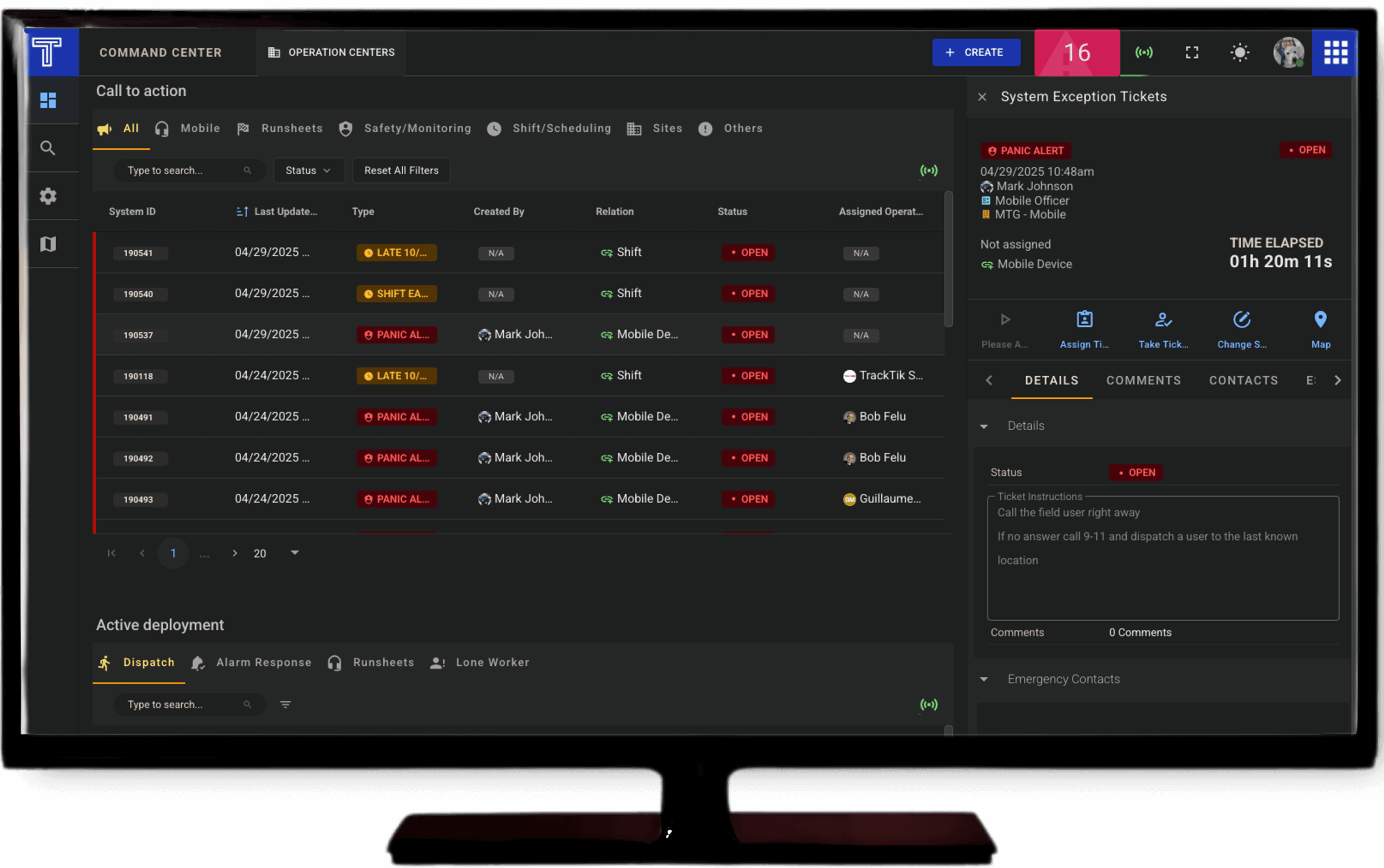Viewport: 1384px width, 868px height.
Task: Toggle light/dark theme sun icon
Action: [1240, 52]
